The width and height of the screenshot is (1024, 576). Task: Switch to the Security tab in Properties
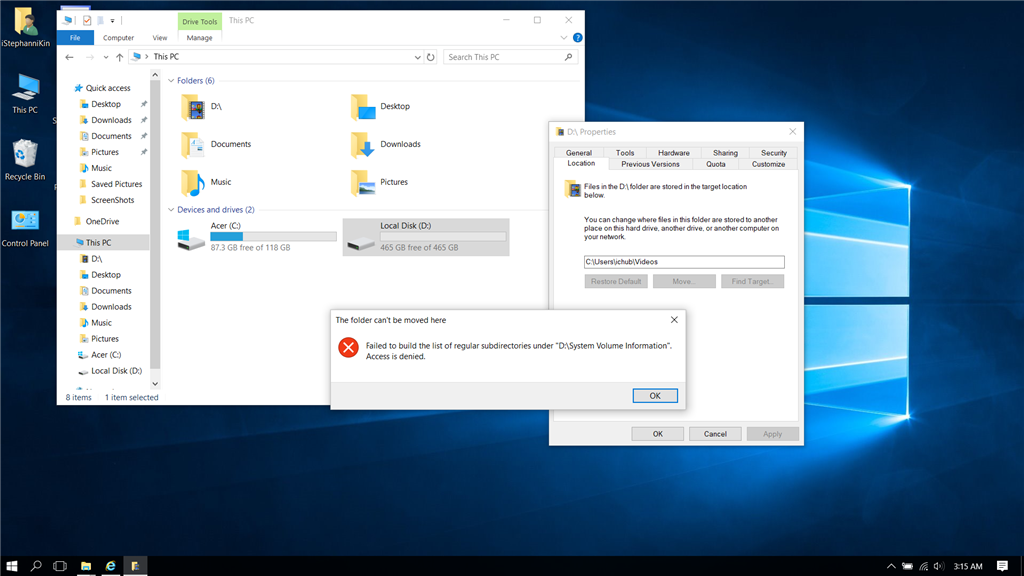[774, 153]
